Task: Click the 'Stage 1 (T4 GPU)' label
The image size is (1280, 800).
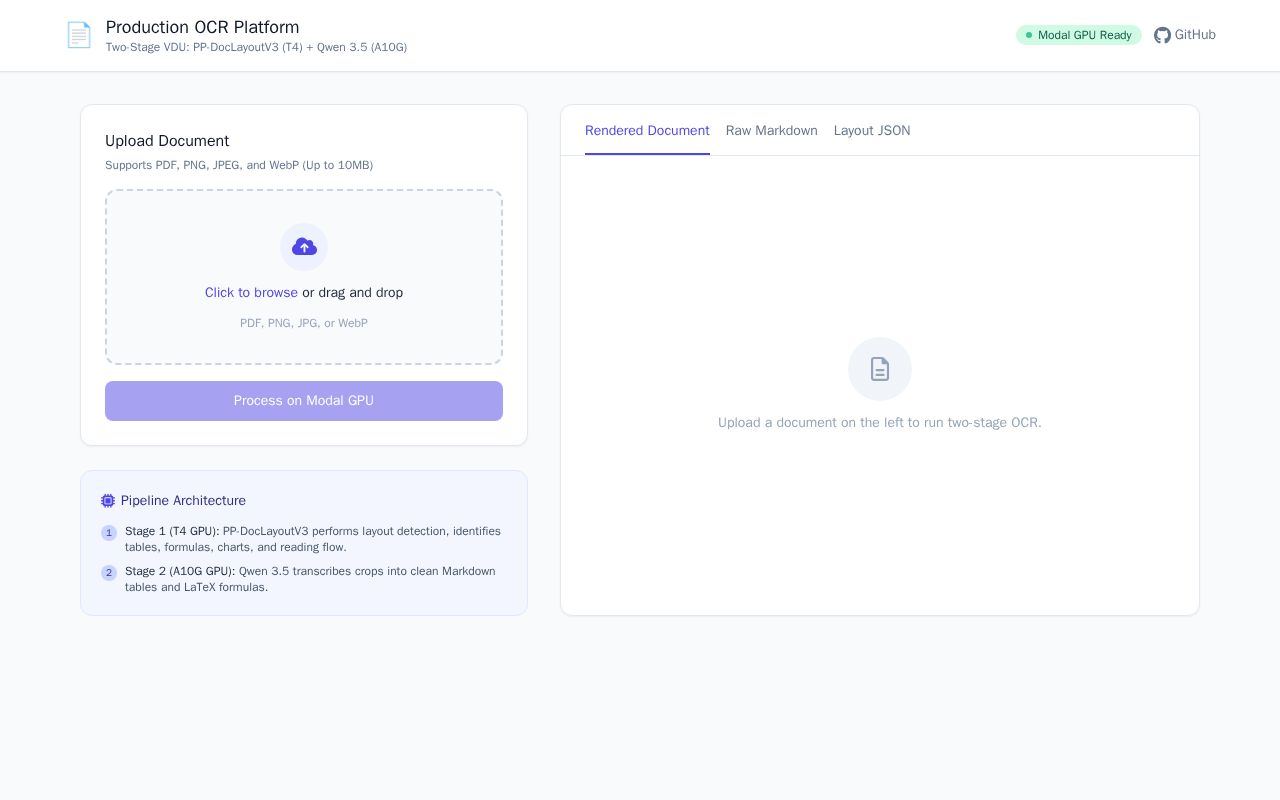Action: [x=172, y=531]
